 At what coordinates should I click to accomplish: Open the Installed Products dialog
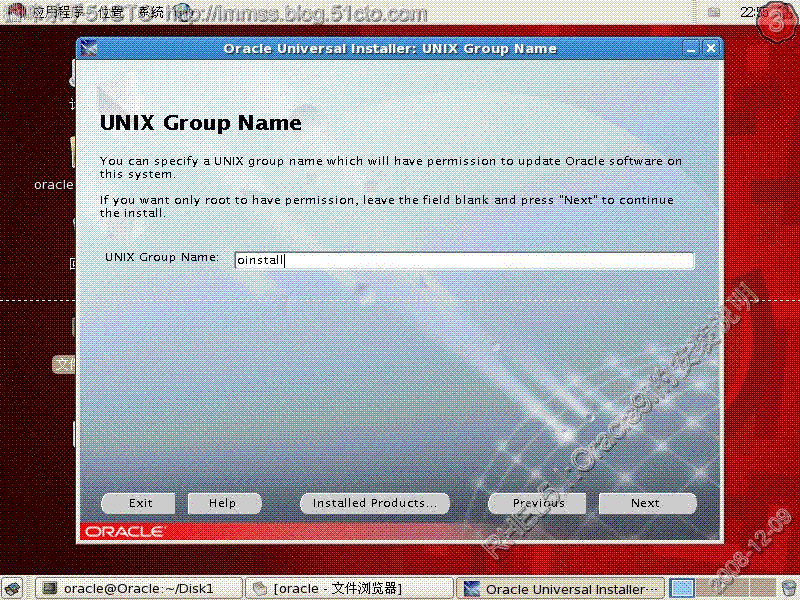click(374, 503)
